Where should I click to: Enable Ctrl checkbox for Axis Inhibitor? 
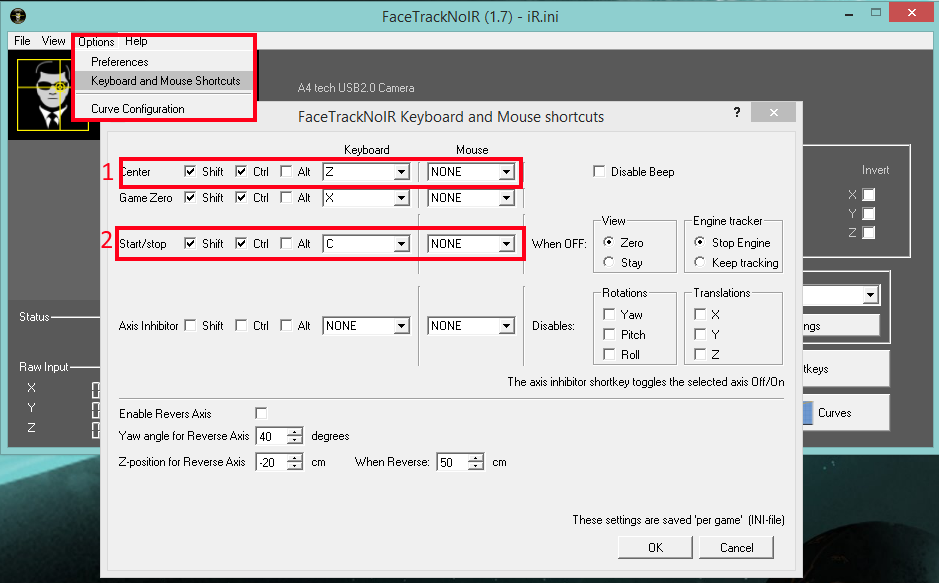[241, 326]
